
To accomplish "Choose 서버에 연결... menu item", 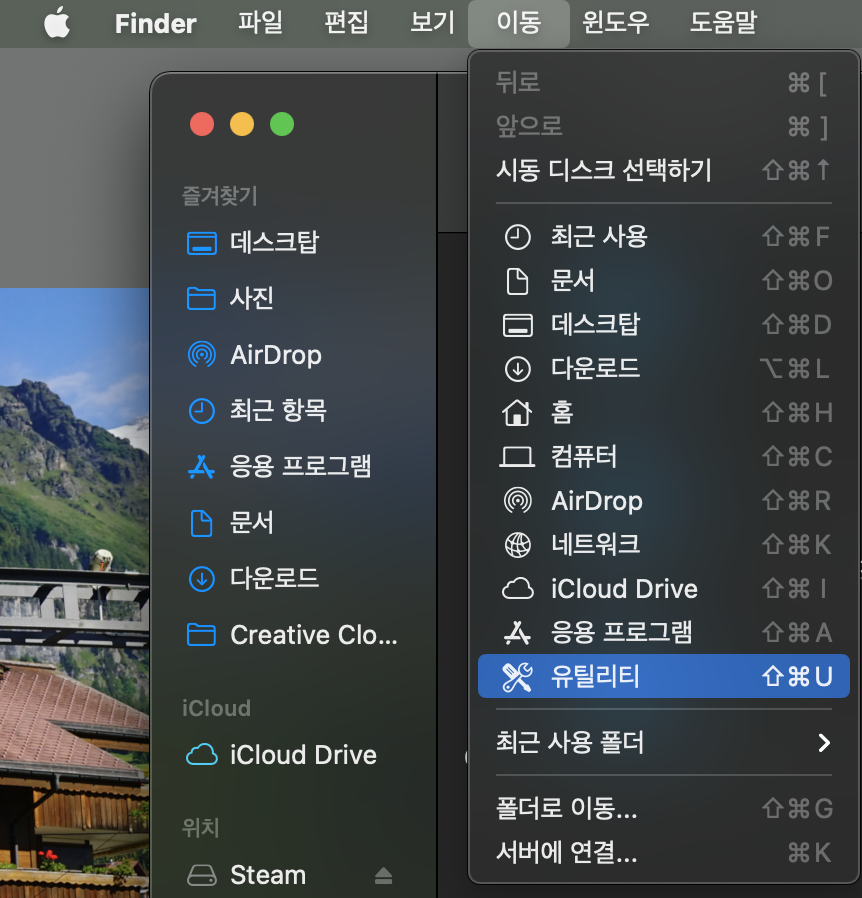I will point(663,853).
